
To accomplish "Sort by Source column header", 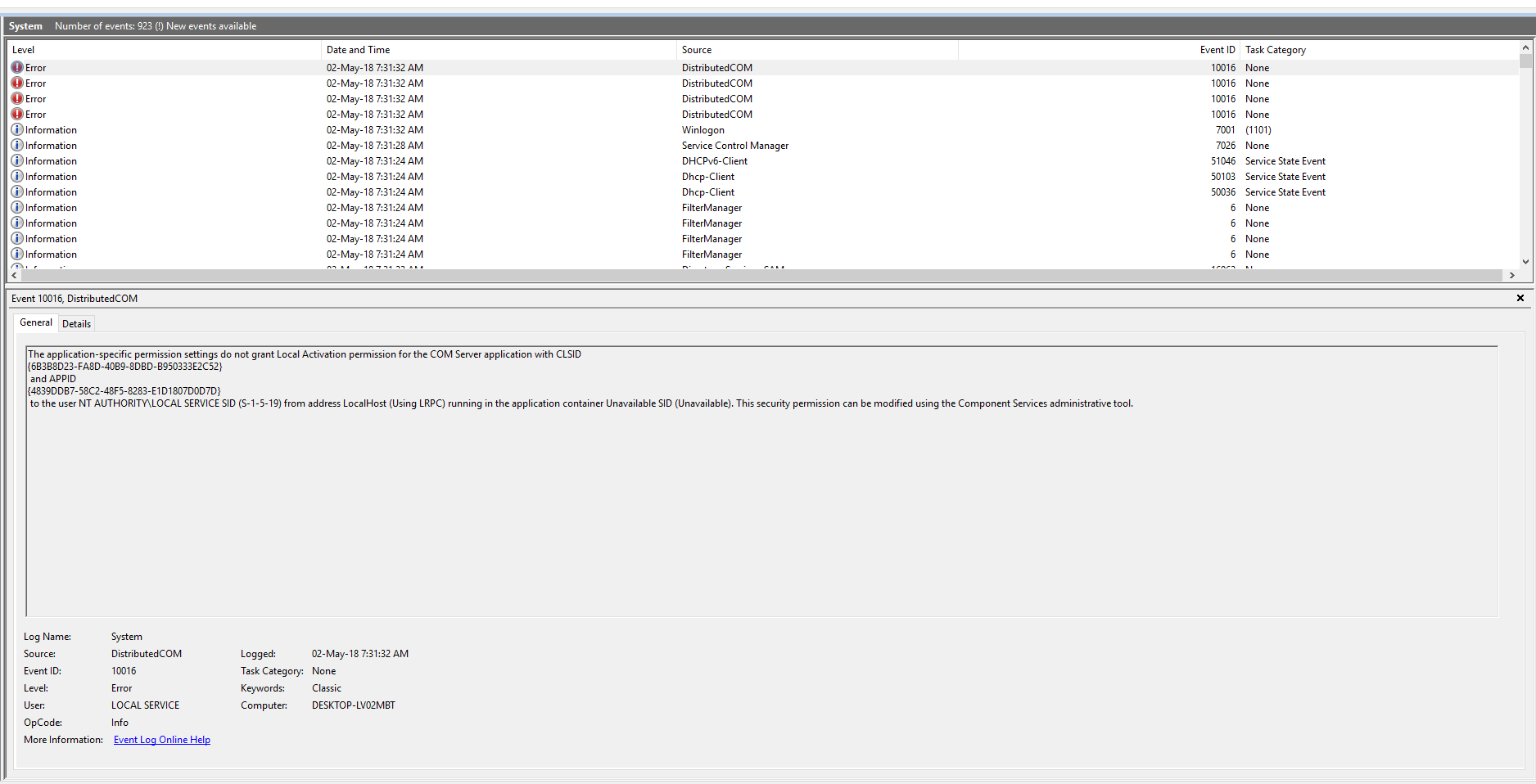I will point(817,50).
